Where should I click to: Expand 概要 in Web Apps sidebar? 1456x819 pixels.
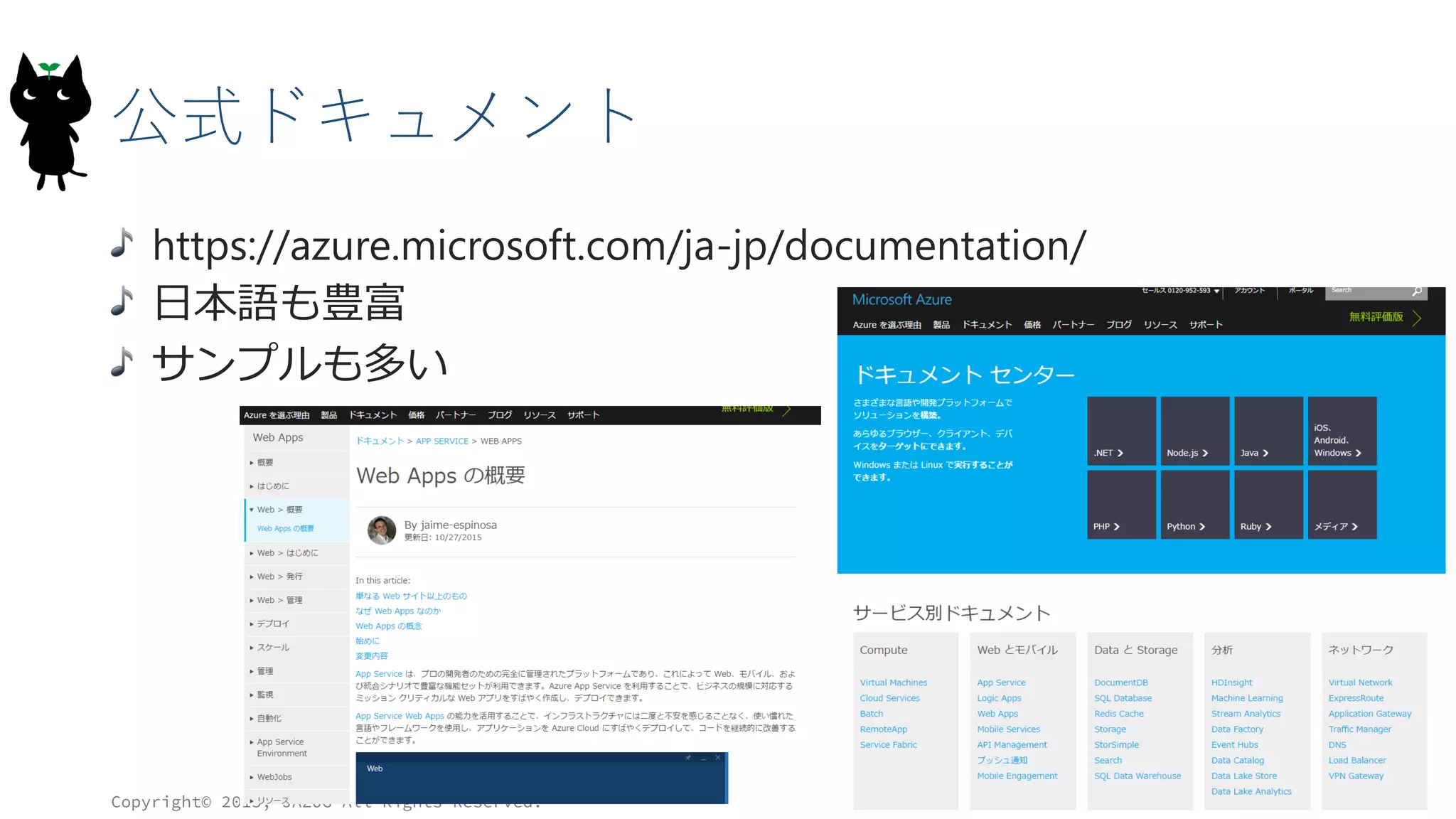(296, 463)
